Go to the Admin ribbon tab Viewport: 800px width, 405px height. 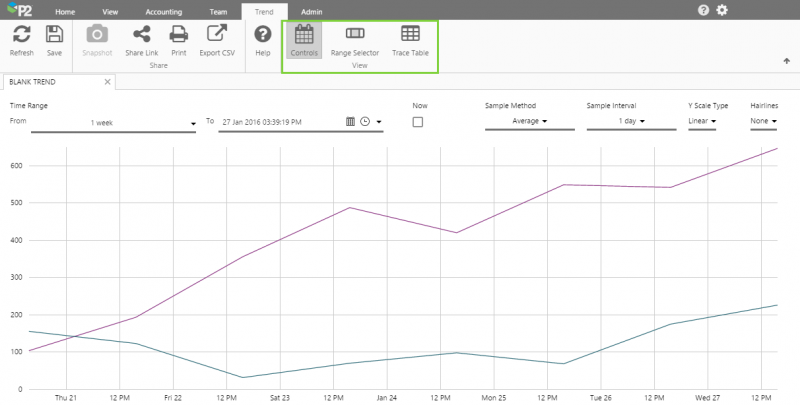311,11
